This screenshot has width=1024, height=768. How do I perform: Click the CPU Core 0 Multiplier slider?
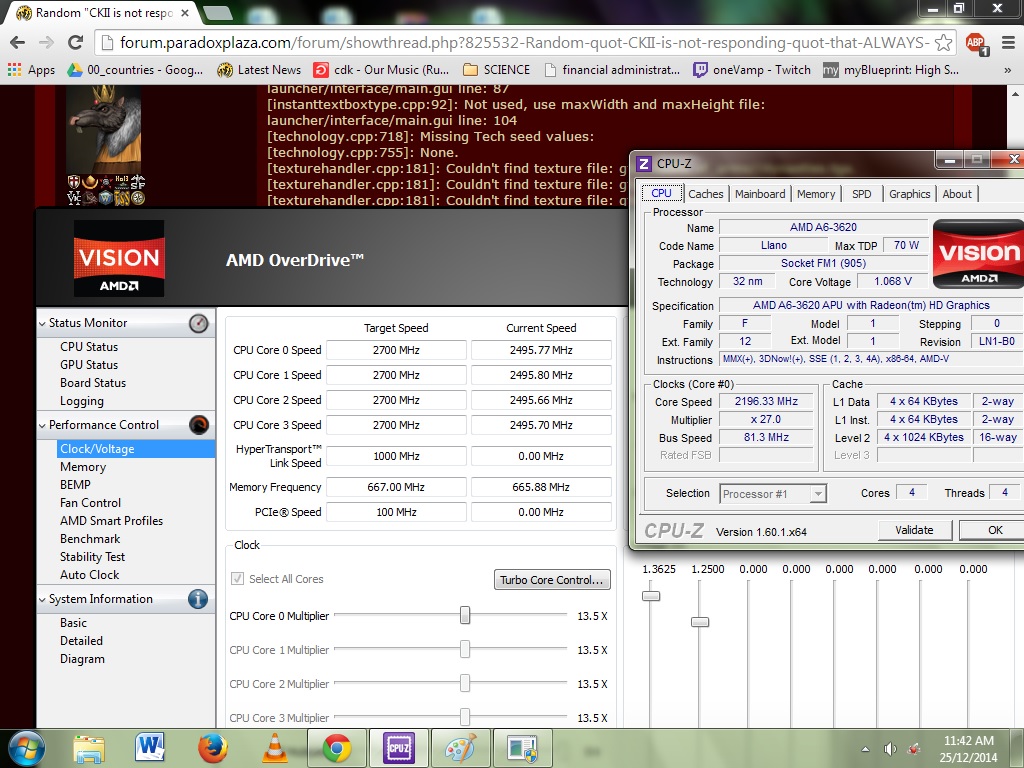click(465, 616)
